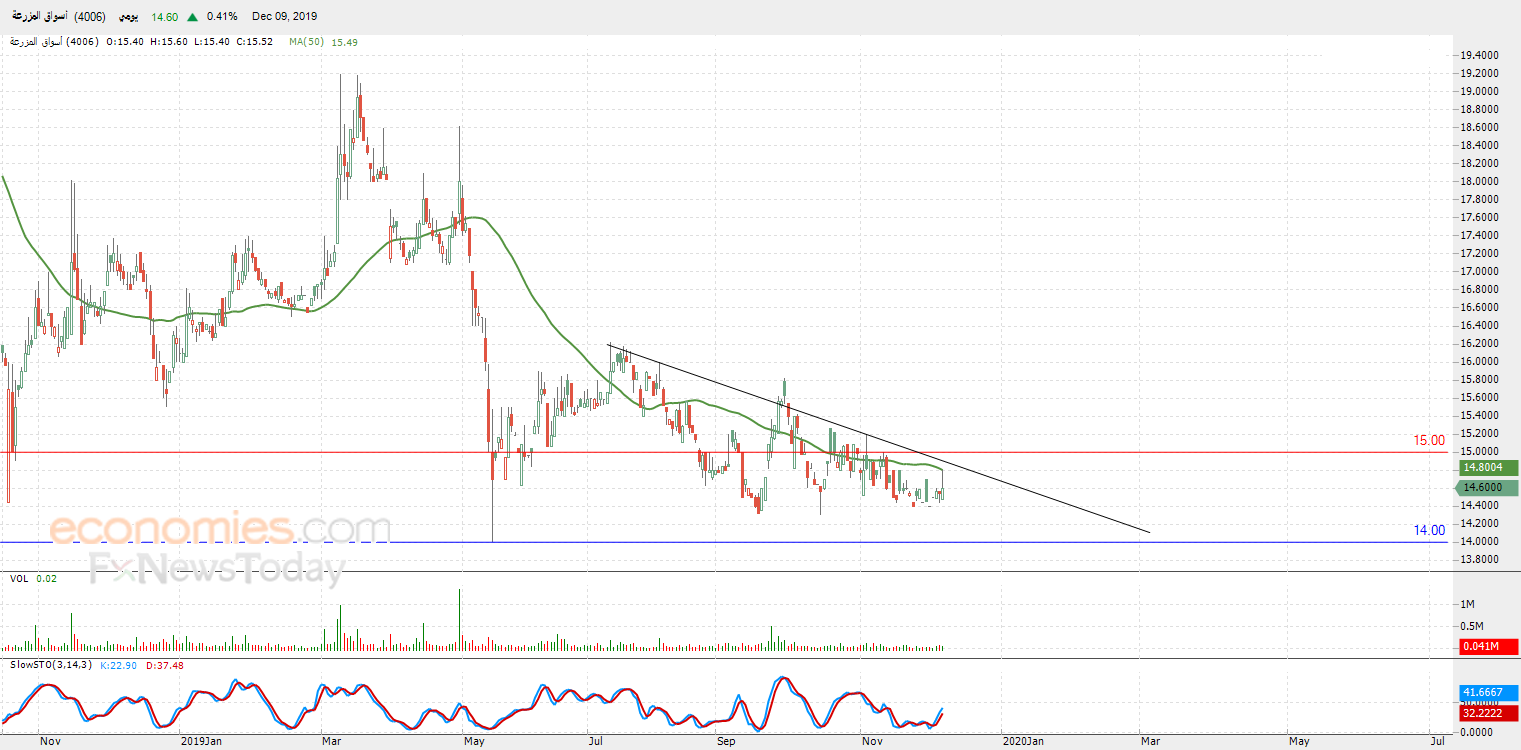Click the stock name أسواق المزرعة (4006) in the top title
The height and width of the screenshot is (750, 1521).
(59, 17)
